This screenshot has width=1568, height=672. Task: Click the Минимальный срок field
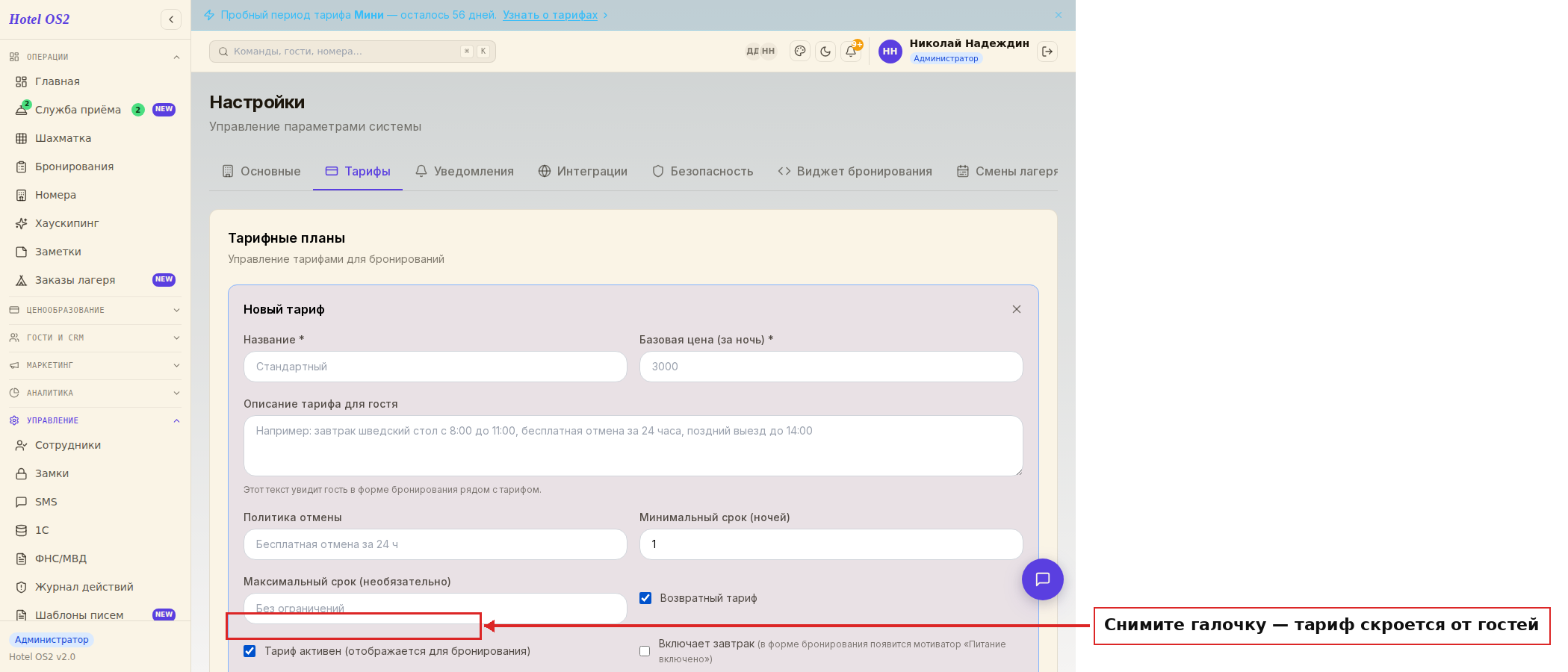pos(831,544)
